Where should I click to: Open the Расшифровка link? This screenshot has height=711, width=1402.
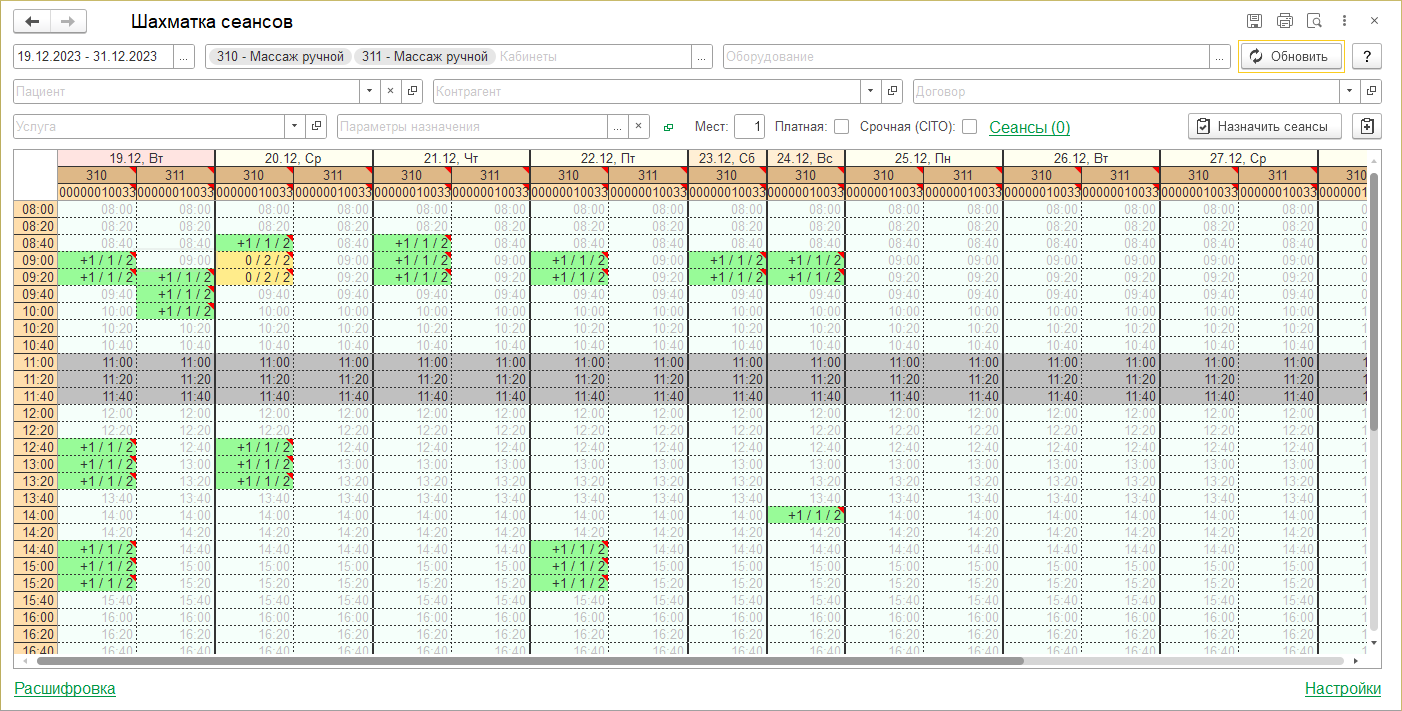[x=65, y=688]
